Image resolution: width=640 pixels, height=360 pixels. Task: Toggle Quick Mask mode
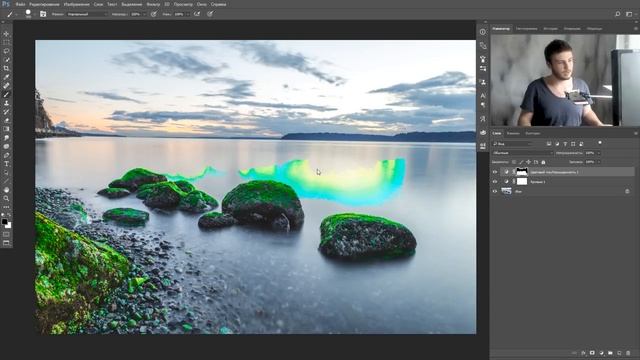[x=6, y=234]
